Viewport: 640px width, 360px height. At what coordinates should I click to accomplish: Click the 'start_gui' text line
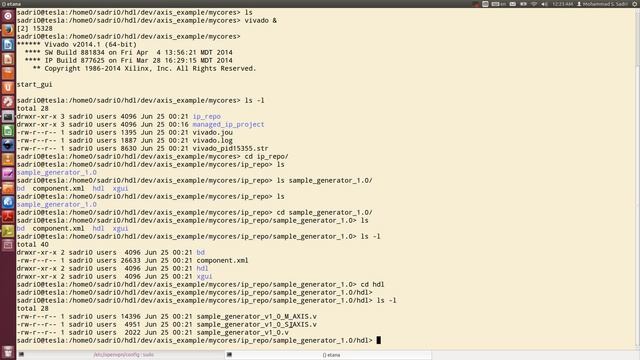[x=34, y=84]
